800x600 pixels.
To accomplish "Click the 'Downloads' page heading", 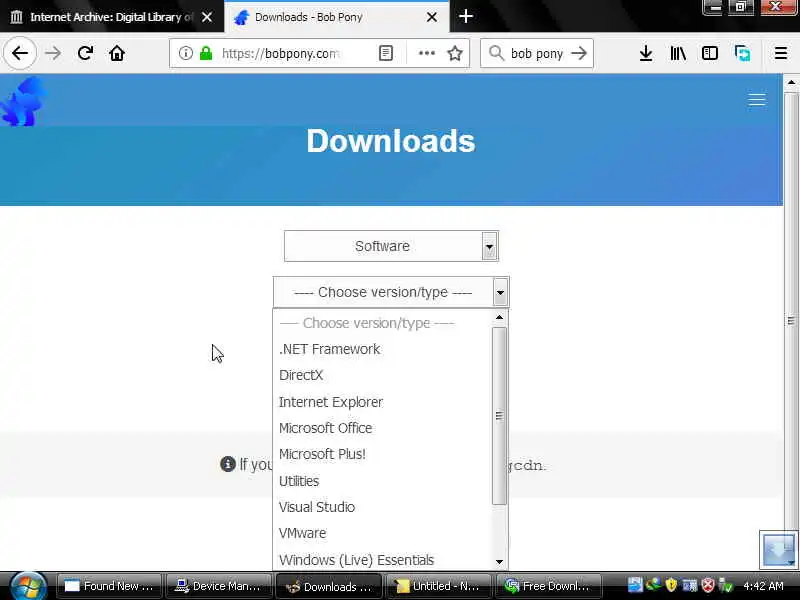I will coord(391,141).
